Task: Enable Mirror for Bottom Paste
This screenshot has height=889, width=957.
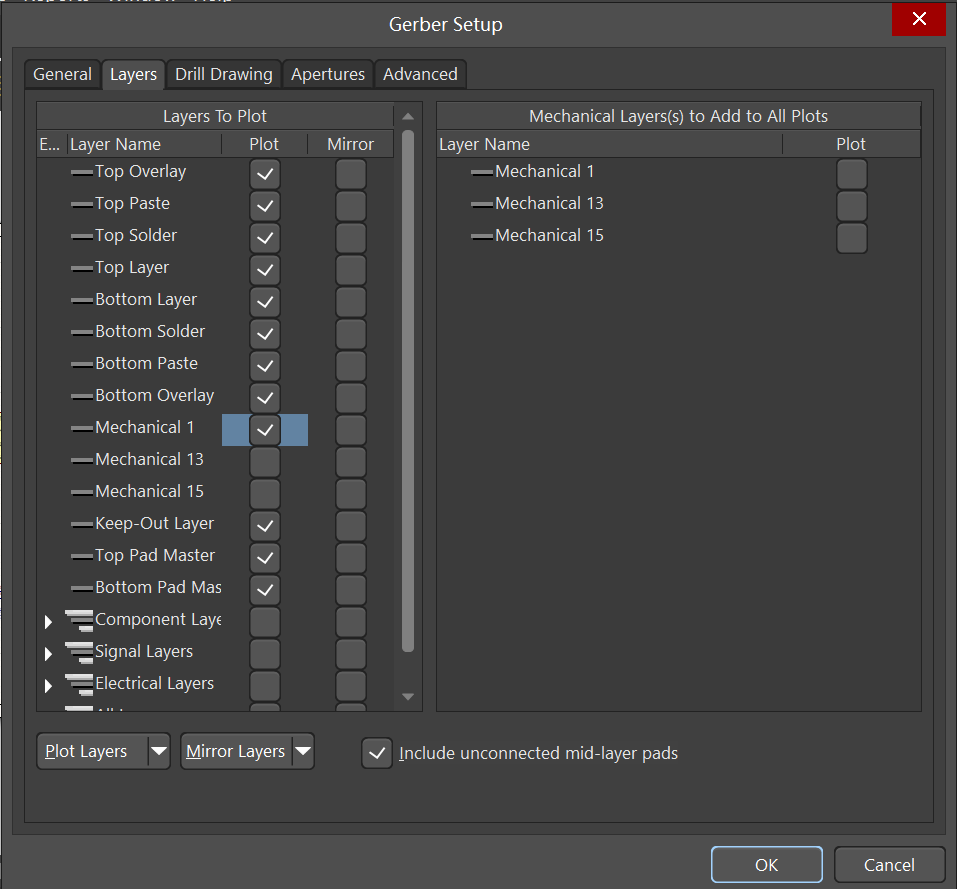Action: coord(351,365)
